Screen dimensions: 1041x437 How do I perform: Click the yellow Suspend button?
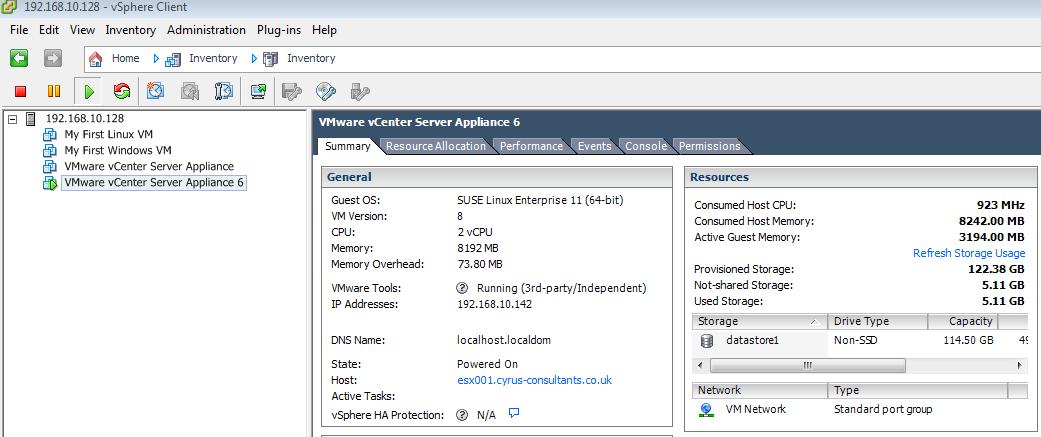[54, 91]
